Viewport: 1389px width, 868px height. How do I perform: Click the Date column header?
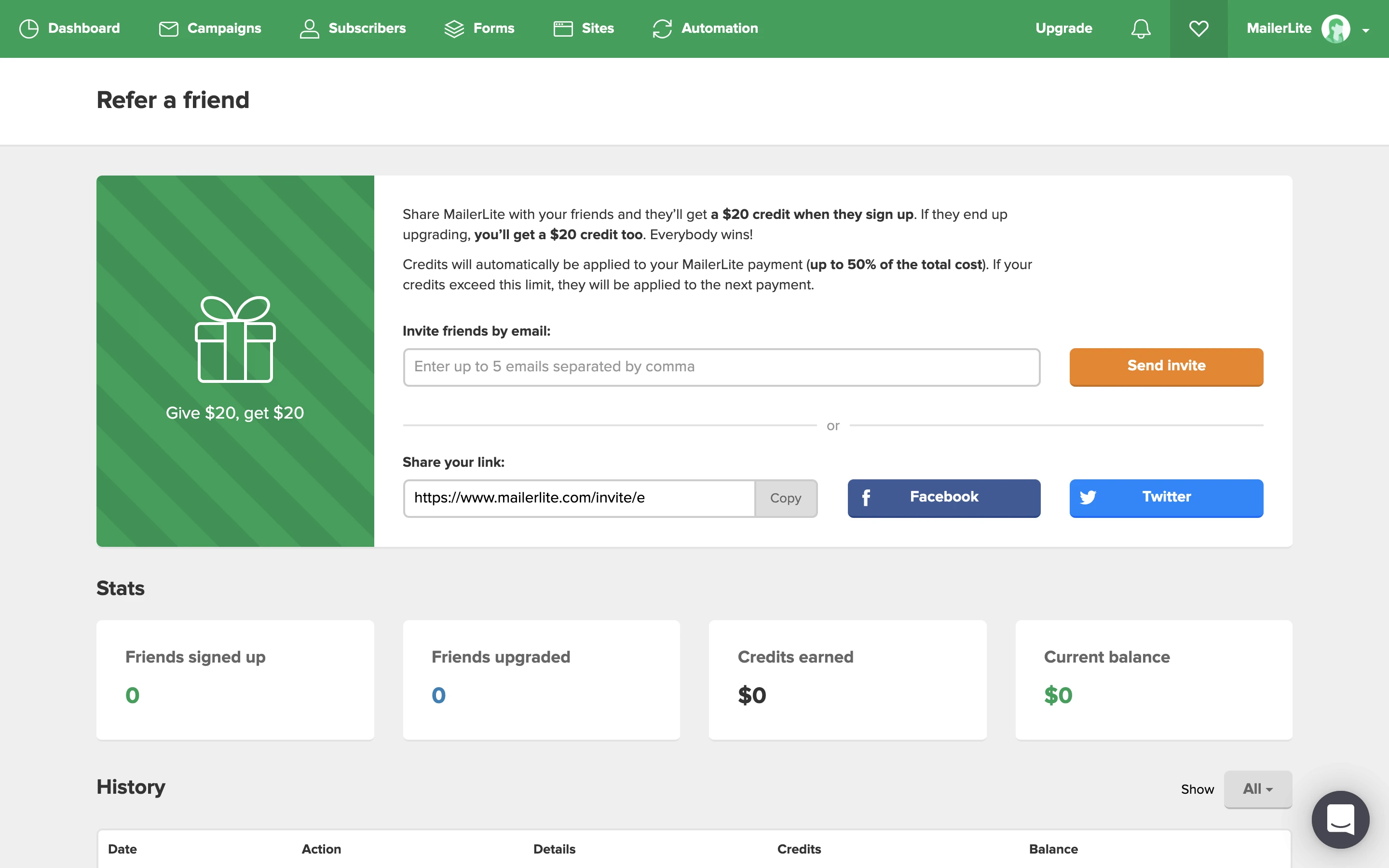(x=122, y=849)
